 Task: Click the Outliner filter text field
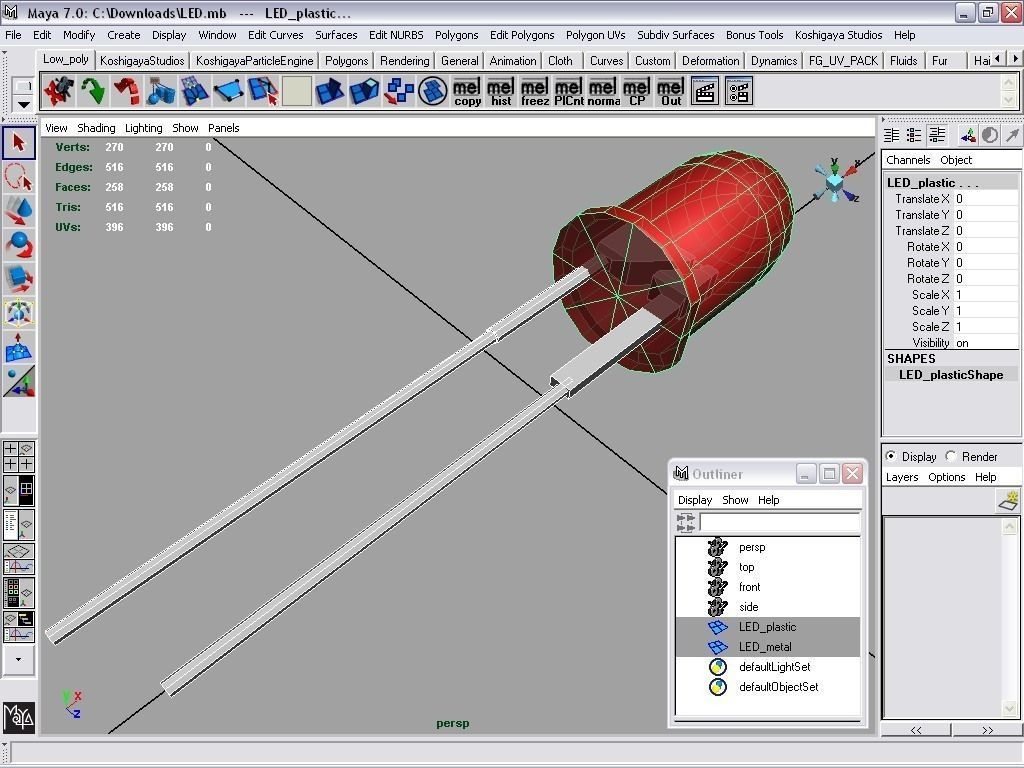point(780,522)
